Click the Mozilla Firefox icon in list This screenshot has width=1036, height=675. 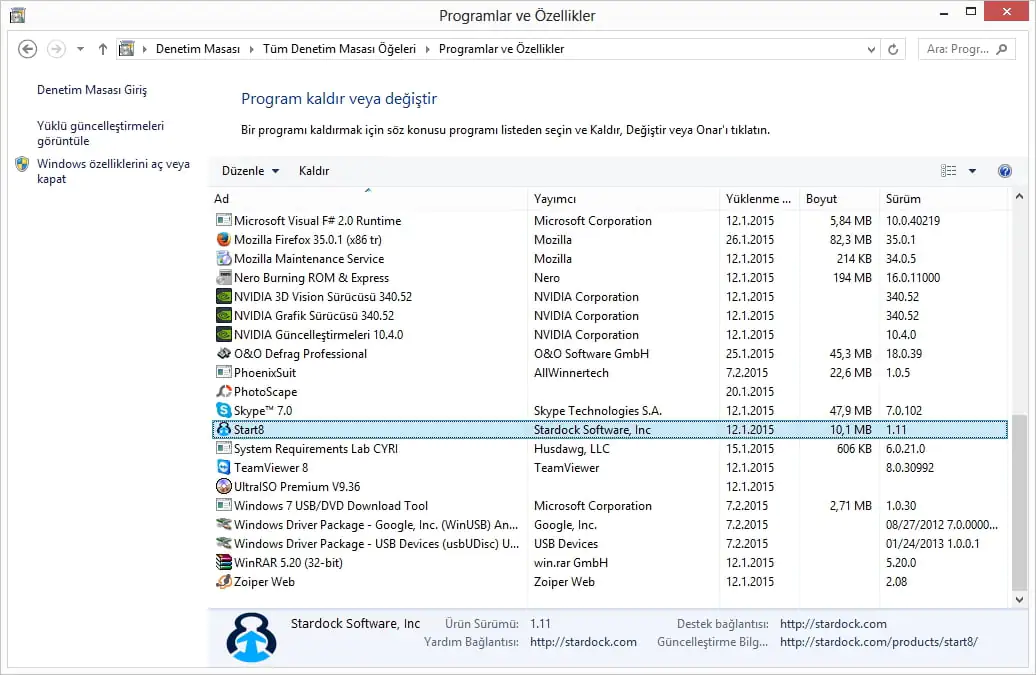tap(224, 240)
